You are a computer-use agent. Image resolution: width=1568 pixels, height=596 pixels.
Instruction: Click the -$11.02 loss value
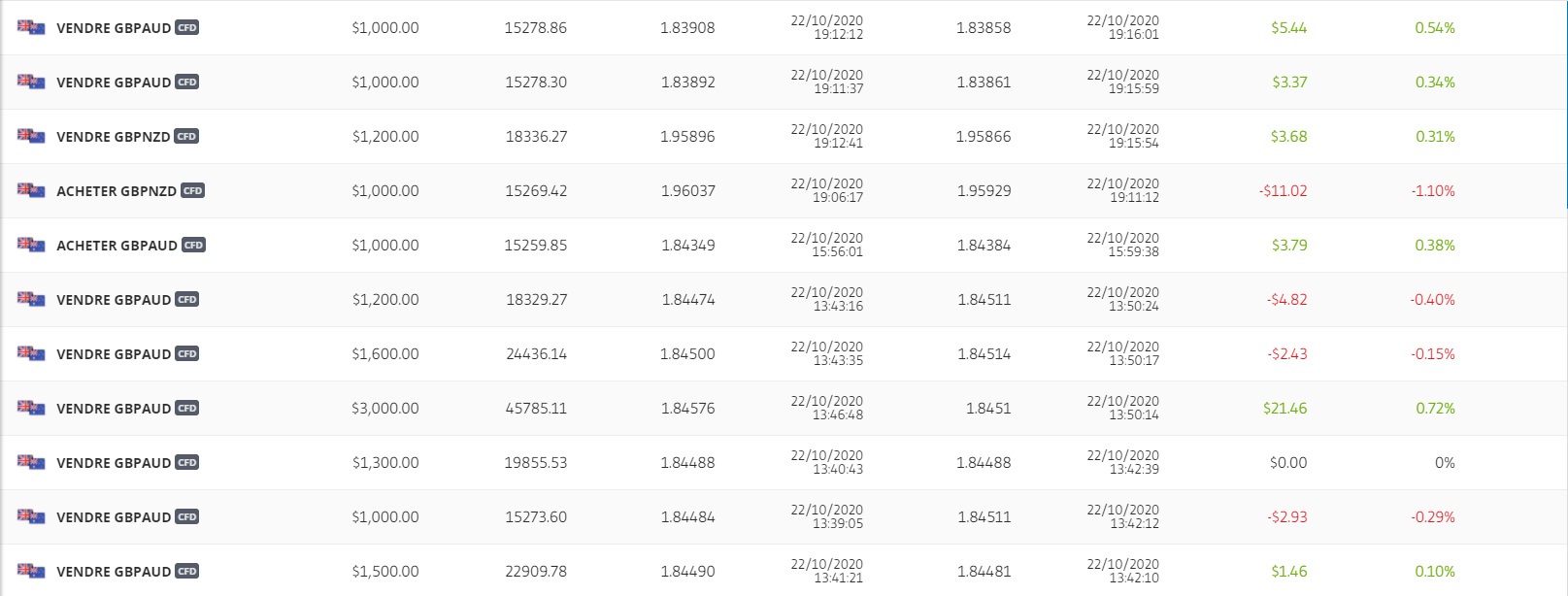pyautogui.click(x=1283, y=191)
